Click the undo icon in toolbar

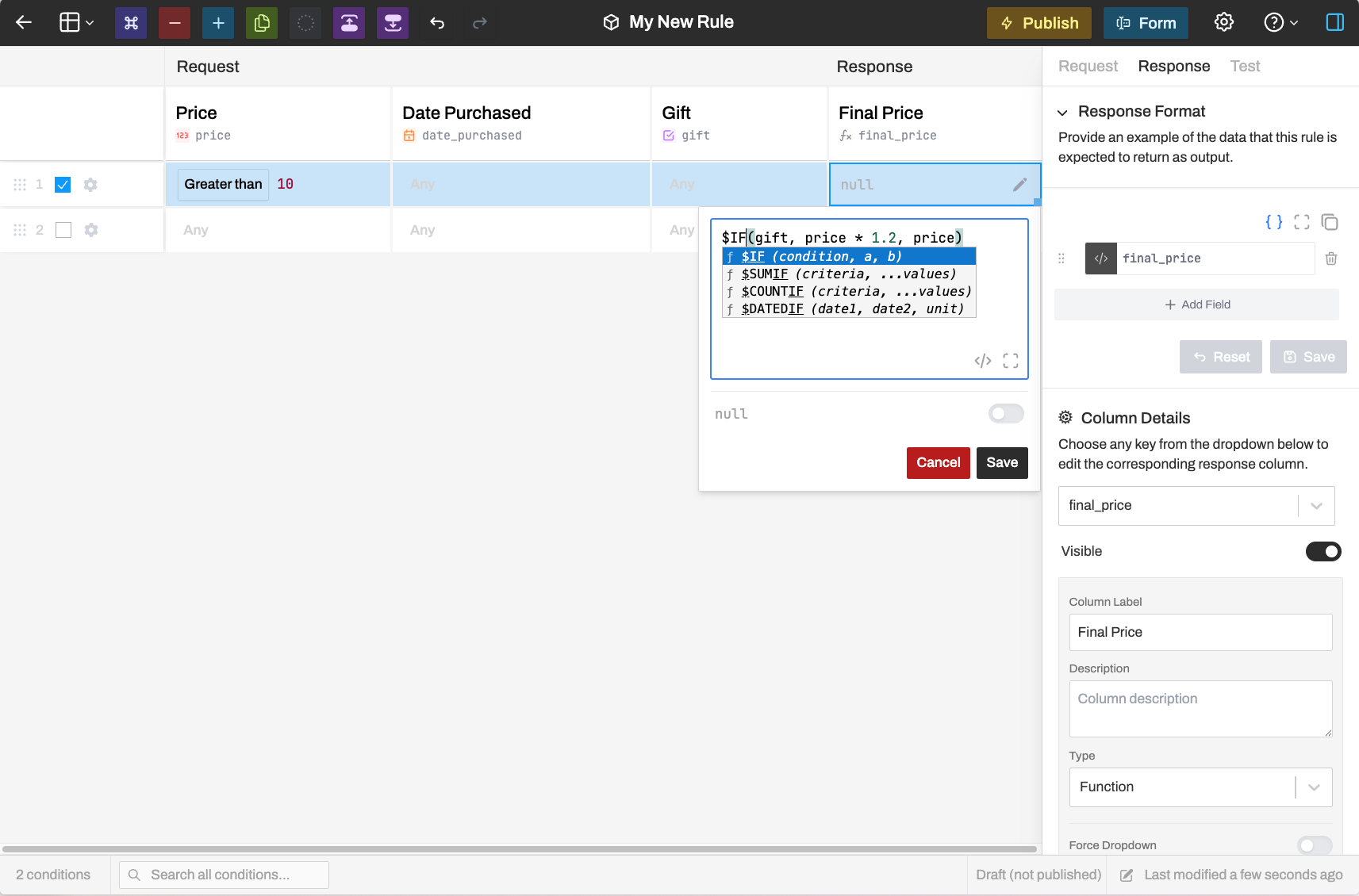(437, 23)
